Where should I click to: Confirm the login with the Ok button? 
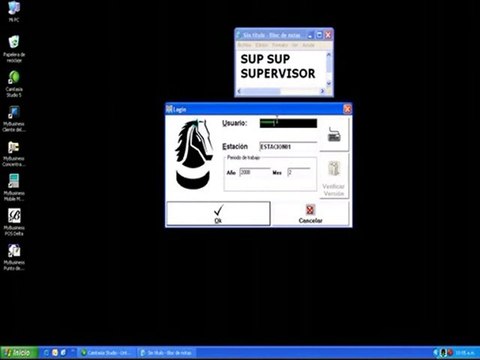pyautogui.click(x=218, y=214)
